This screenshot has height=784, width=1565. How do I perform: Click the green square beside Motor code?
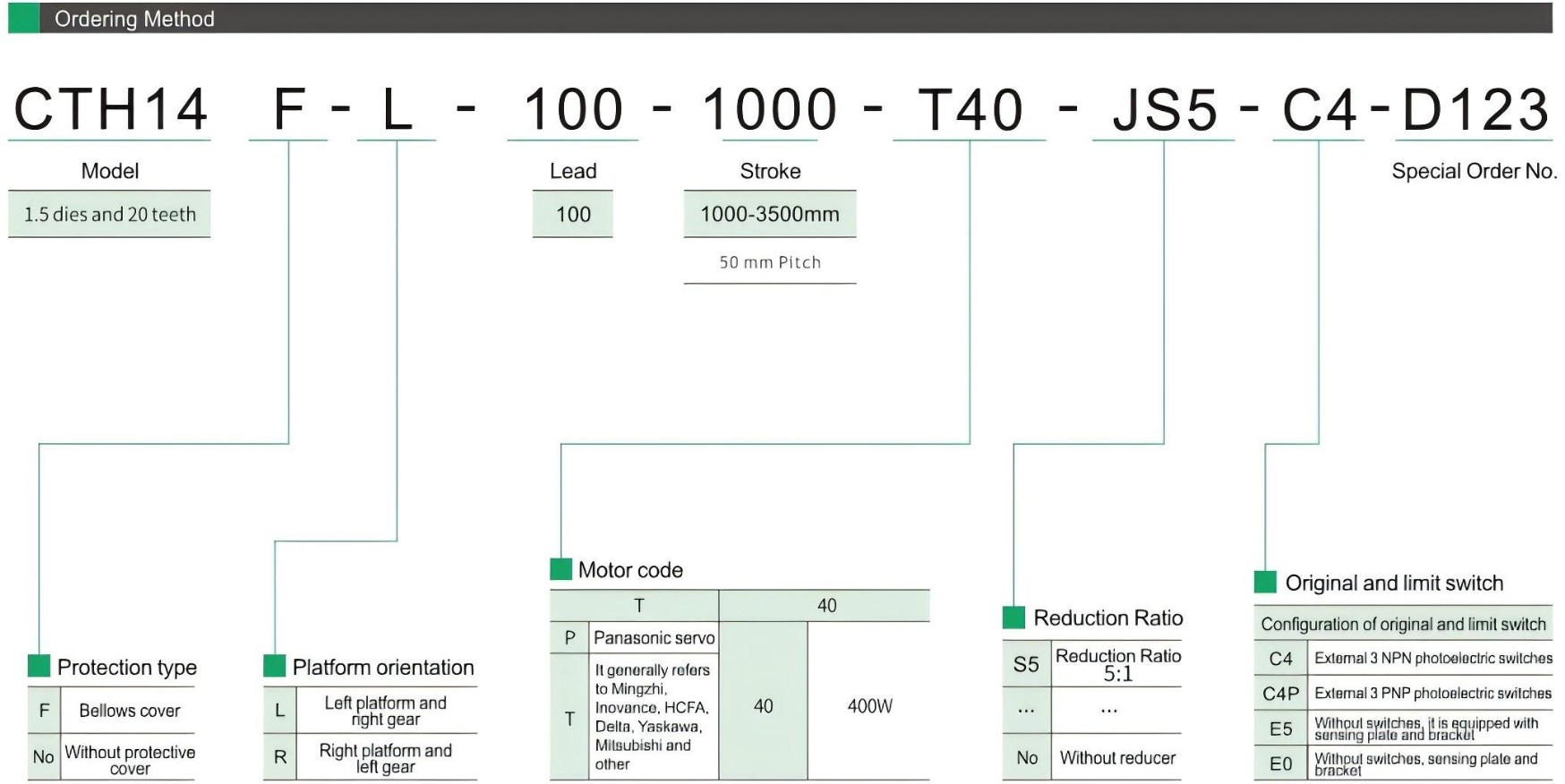tap(560, 569)
